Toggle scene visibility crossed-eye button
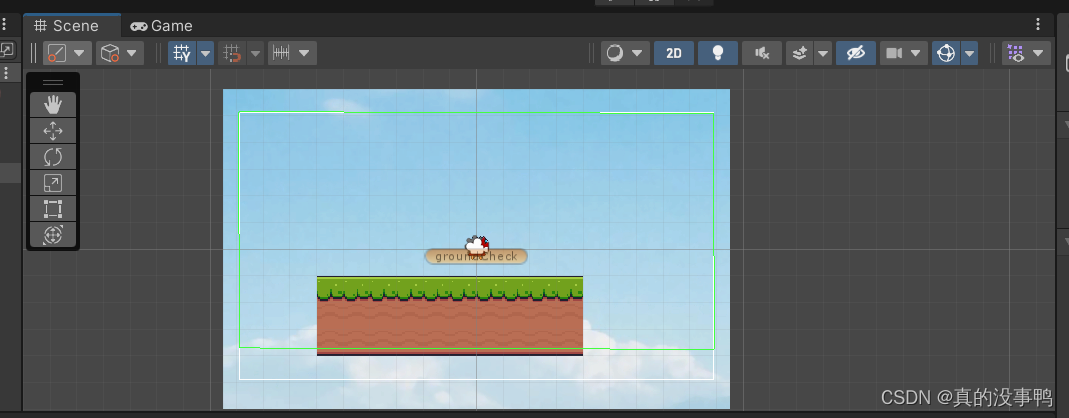 (856, 53)
